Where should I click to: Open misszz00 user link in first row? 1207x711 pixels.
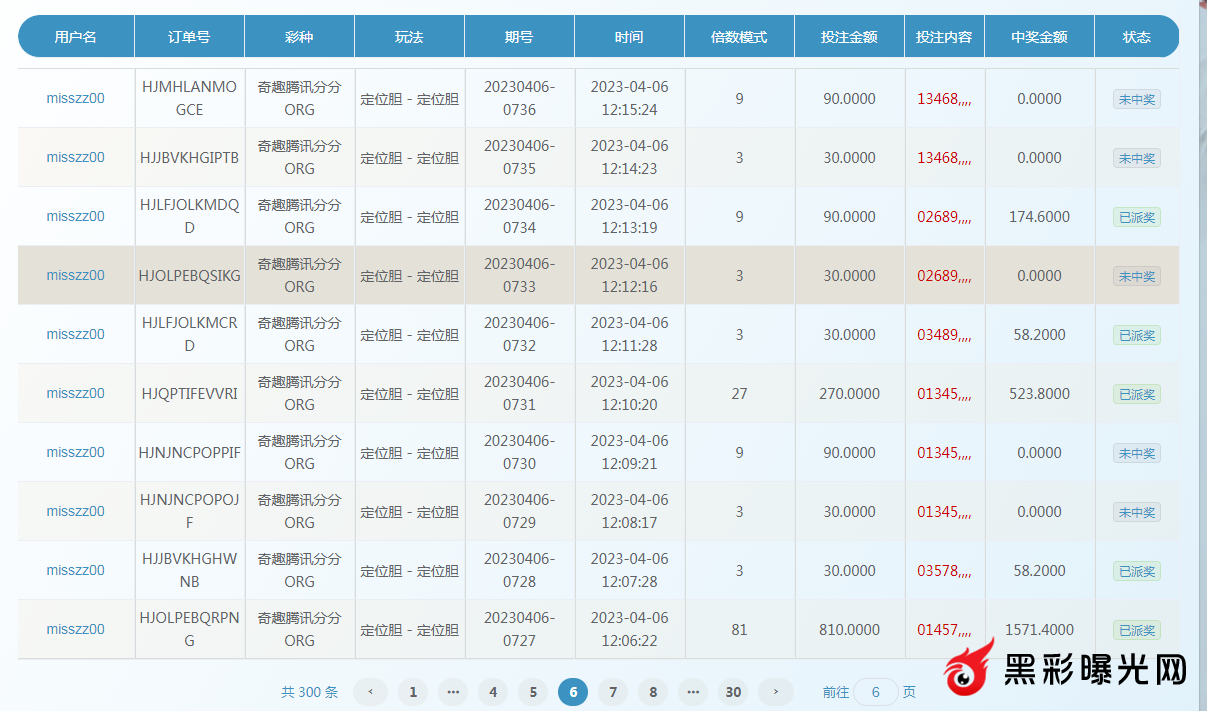pos(75,99)
